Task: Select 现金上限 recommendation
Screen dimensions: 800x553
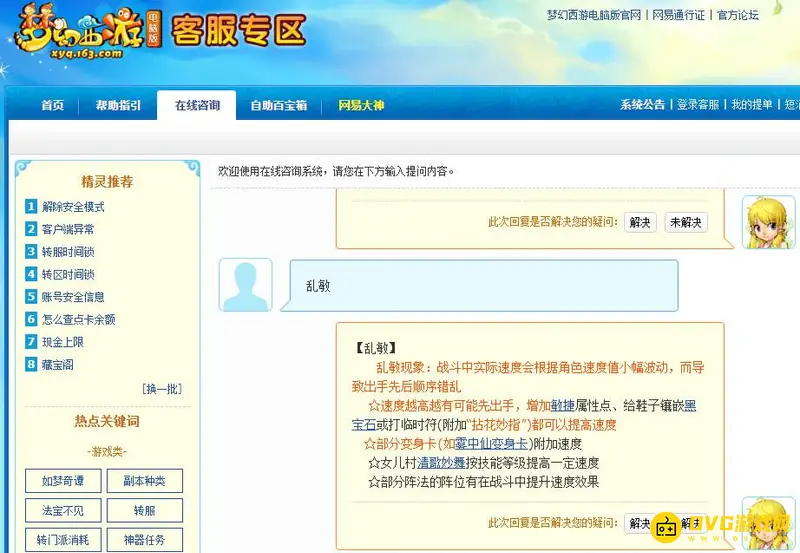Action: 63,342
